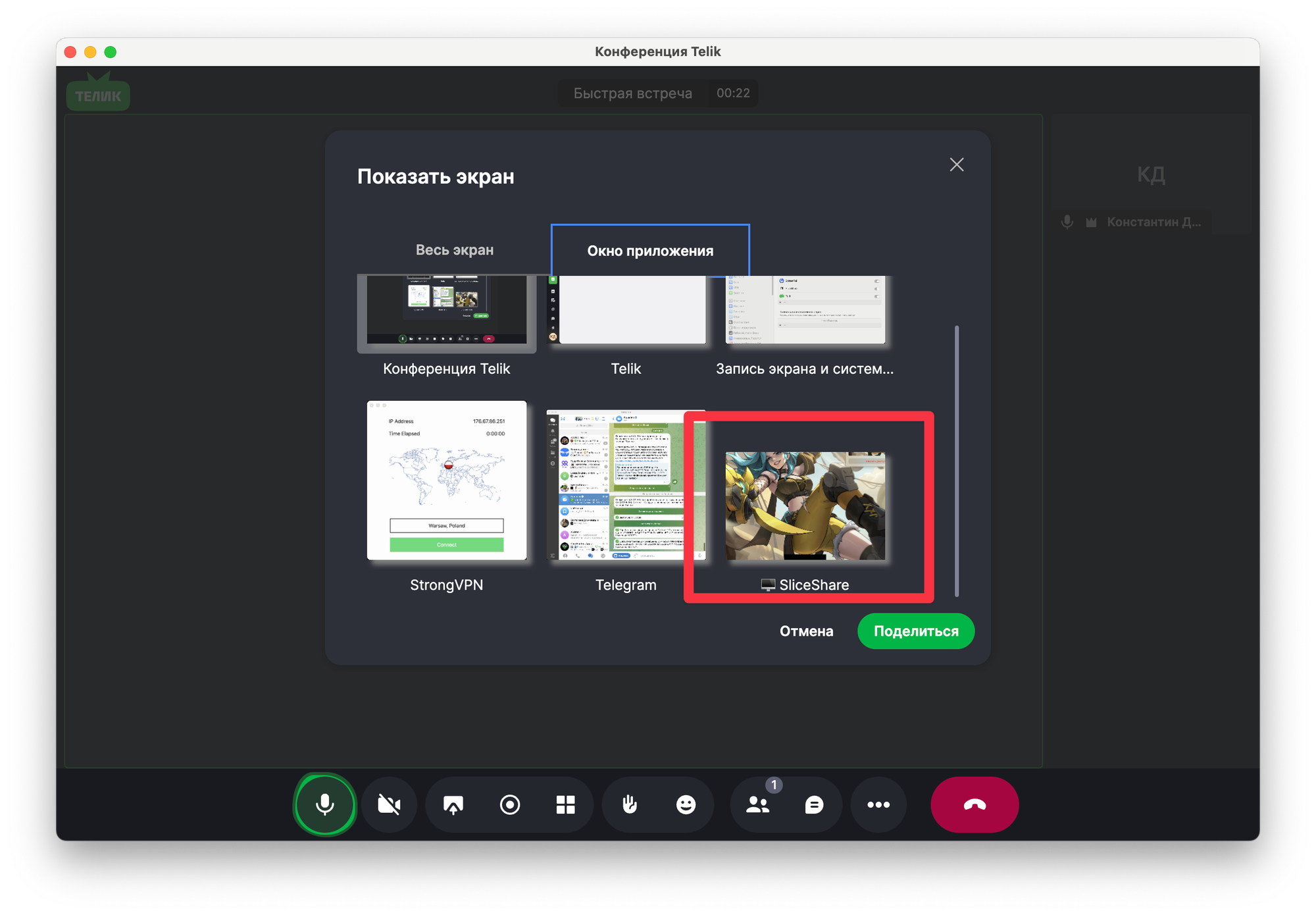Open the emoji reactions icon

[x=686, y=804]
